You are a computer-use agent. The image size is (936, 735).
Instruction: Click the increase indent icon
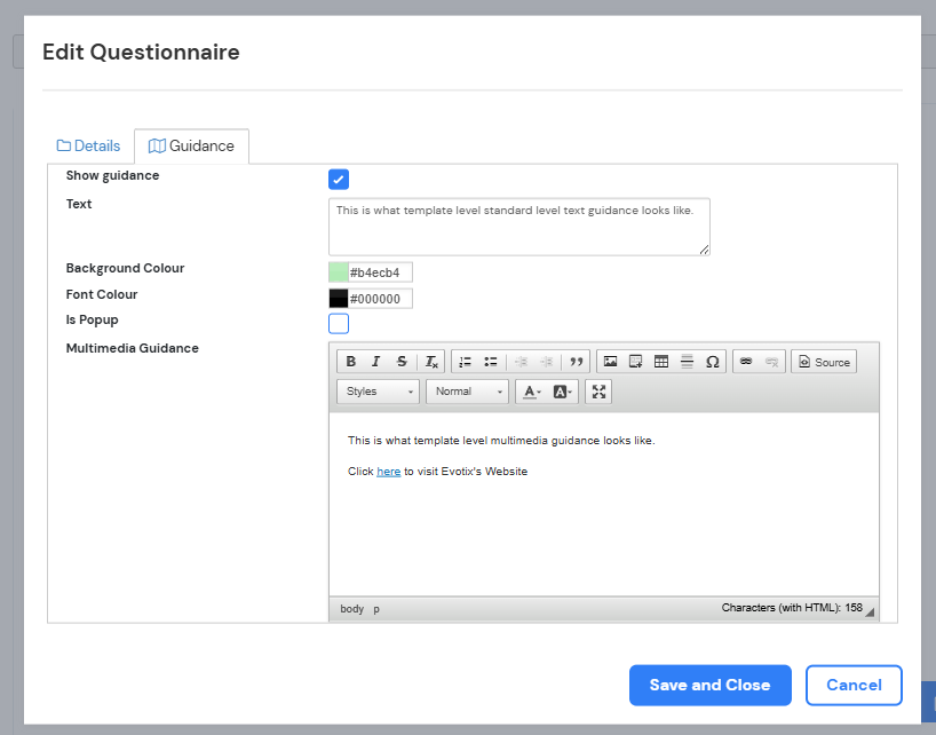(546, 361)
